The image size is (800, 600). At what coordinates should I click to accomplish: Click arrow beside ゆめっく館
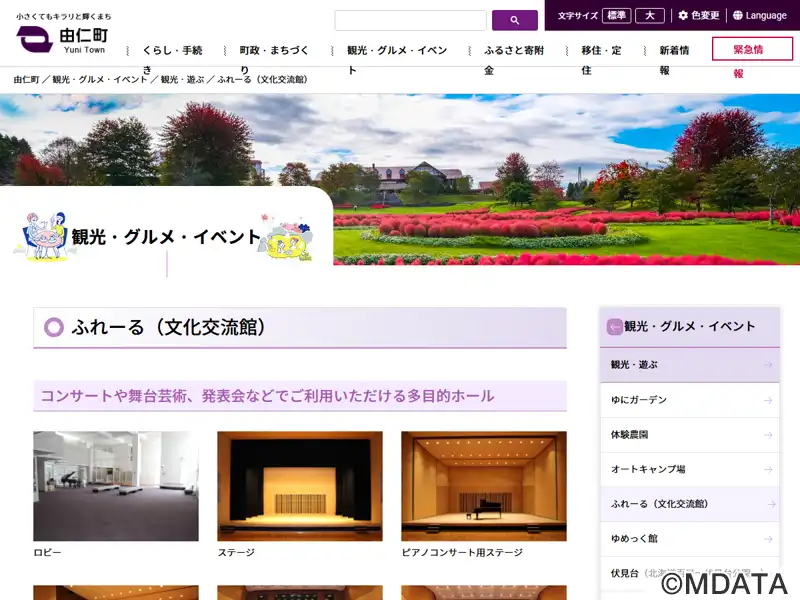767,538
